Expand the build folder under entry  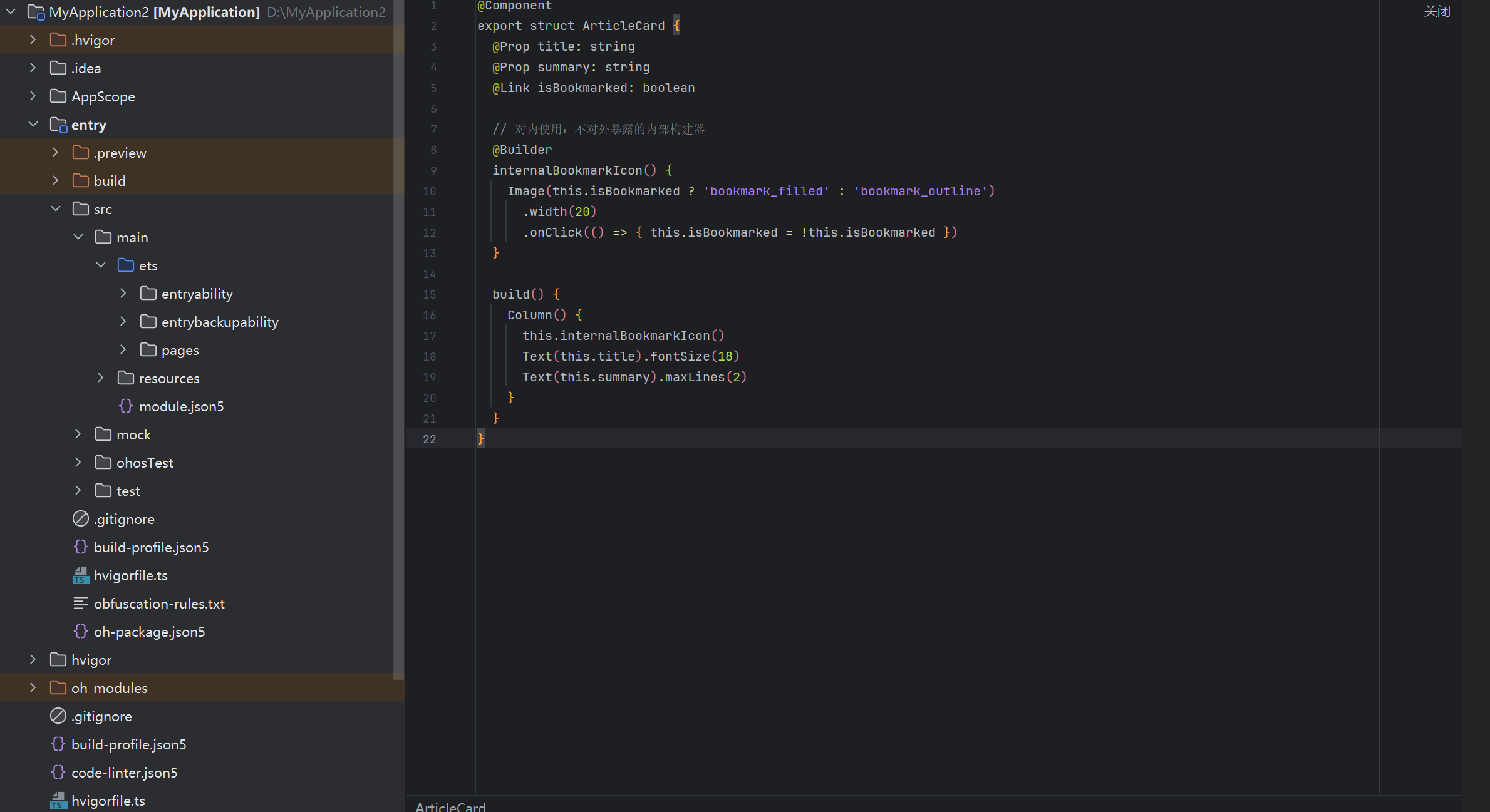[x=56, y=181]
